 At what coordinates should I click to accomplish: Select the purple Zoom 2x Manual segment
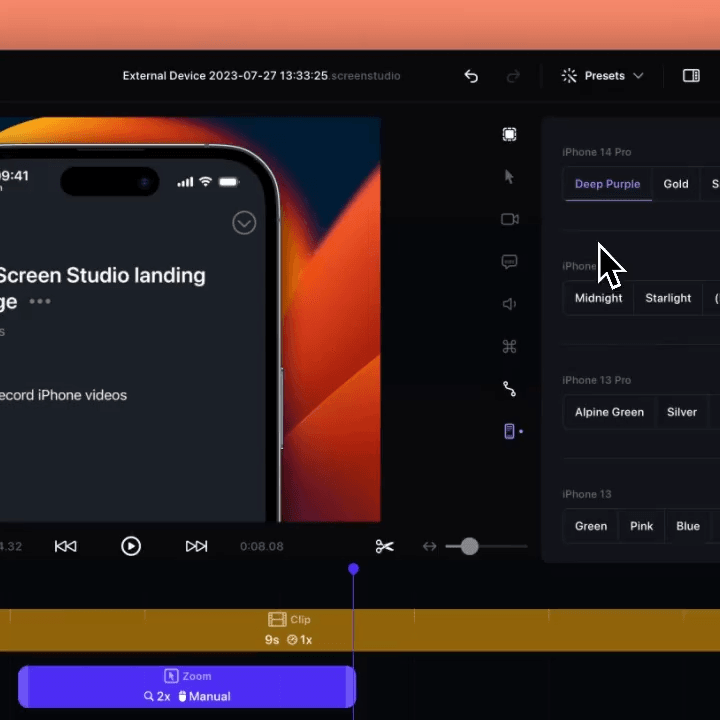186,687
